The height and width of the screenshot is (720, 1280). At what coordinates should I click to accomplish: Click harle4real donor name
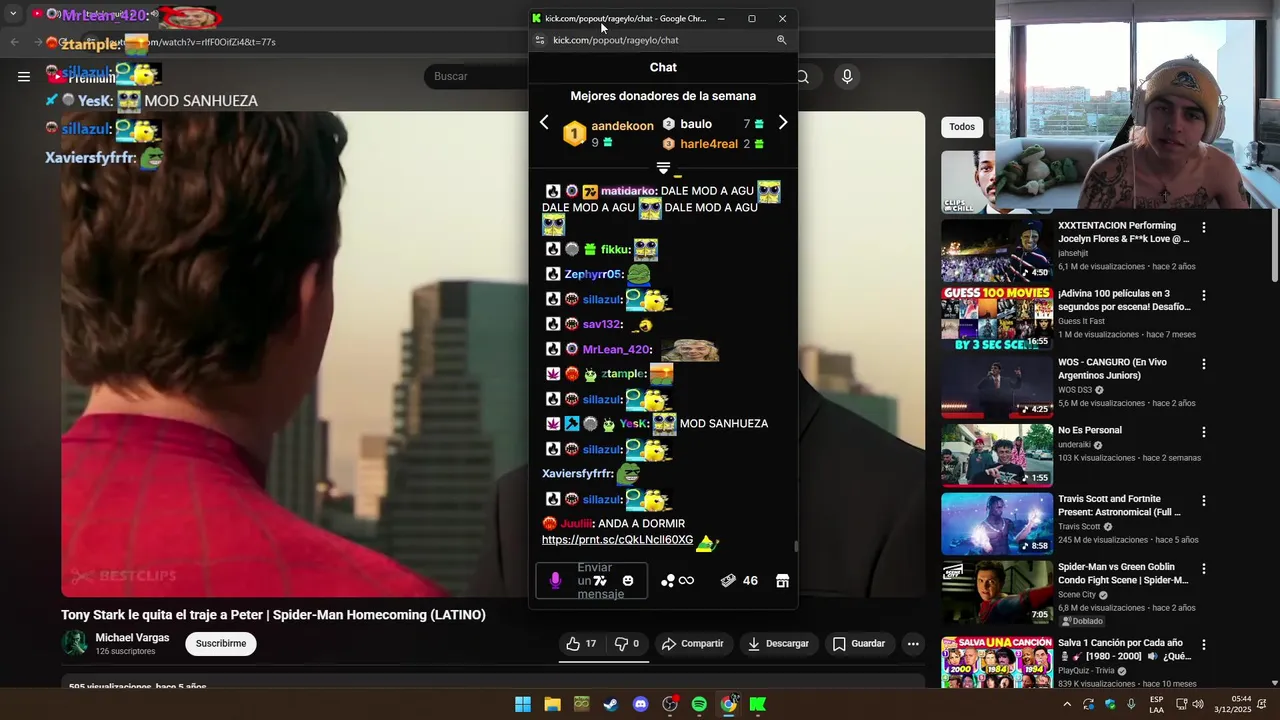[709, 144]
